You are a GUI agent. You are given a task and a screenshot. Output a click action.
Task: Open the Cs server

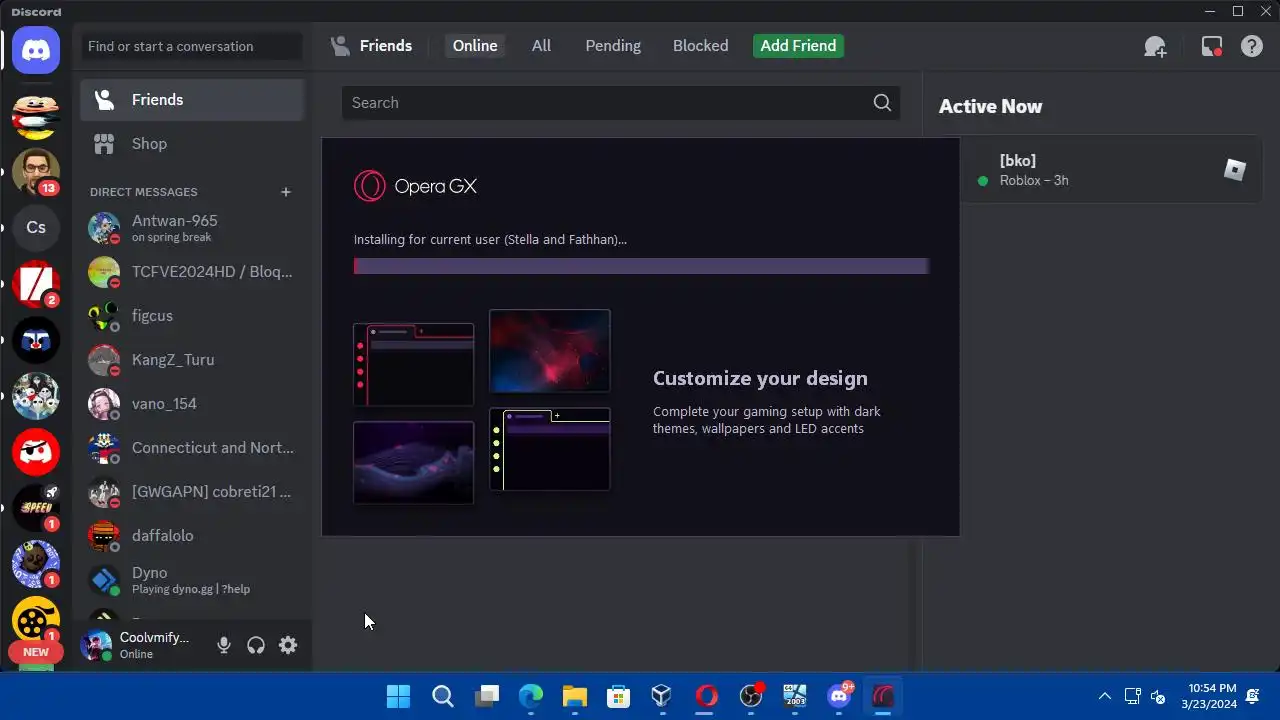[x=36, y=228]
